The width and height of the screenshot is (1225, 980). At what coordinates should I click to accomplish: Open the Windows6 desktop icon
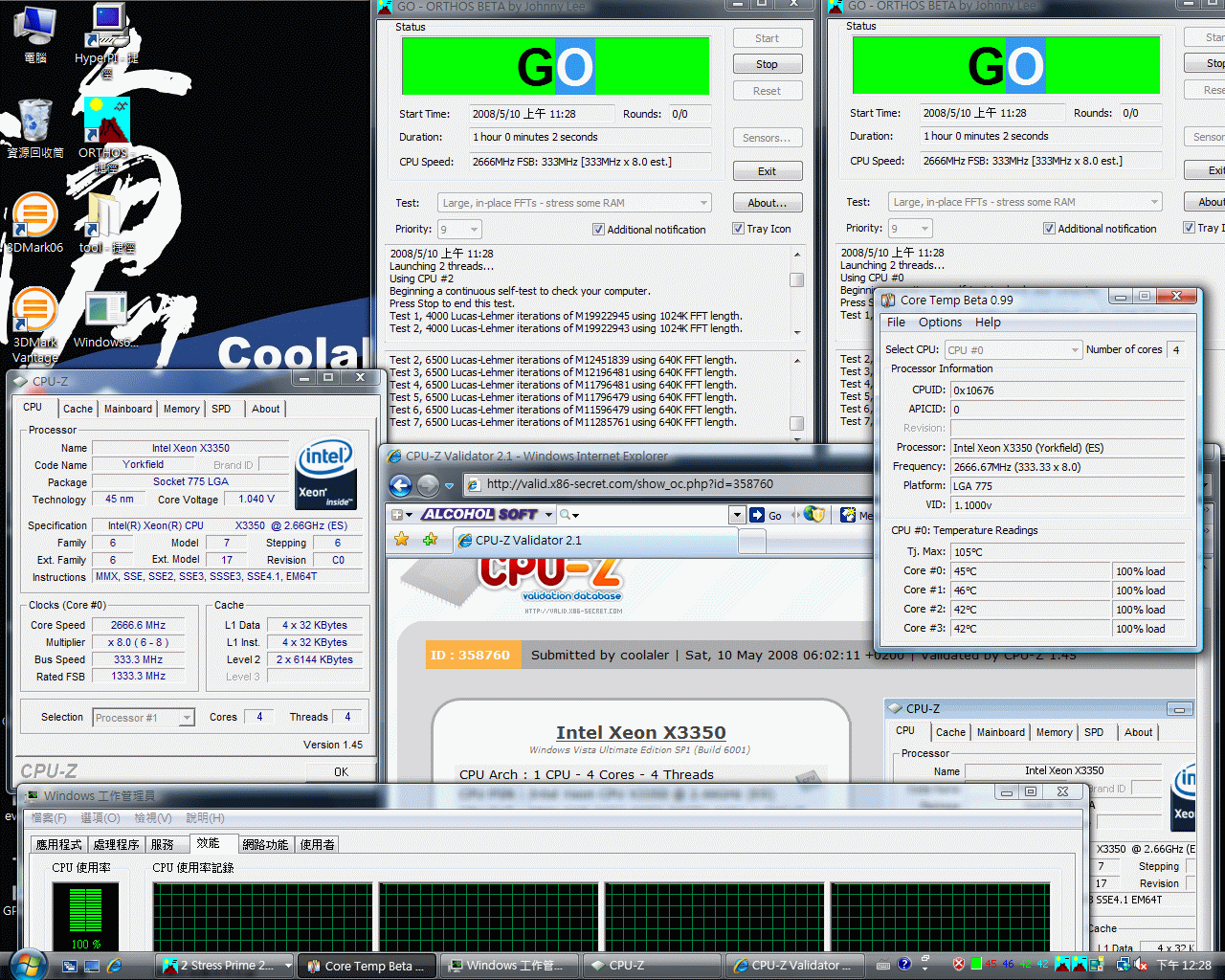(x=105, y=321)
